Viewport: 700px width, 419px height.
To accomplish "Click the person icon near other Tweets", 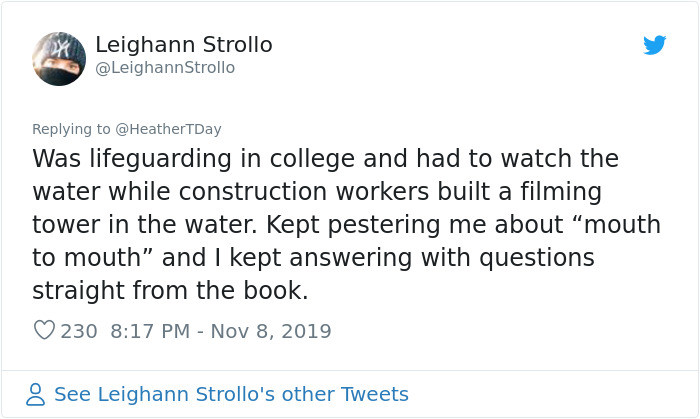I will 36,394.
